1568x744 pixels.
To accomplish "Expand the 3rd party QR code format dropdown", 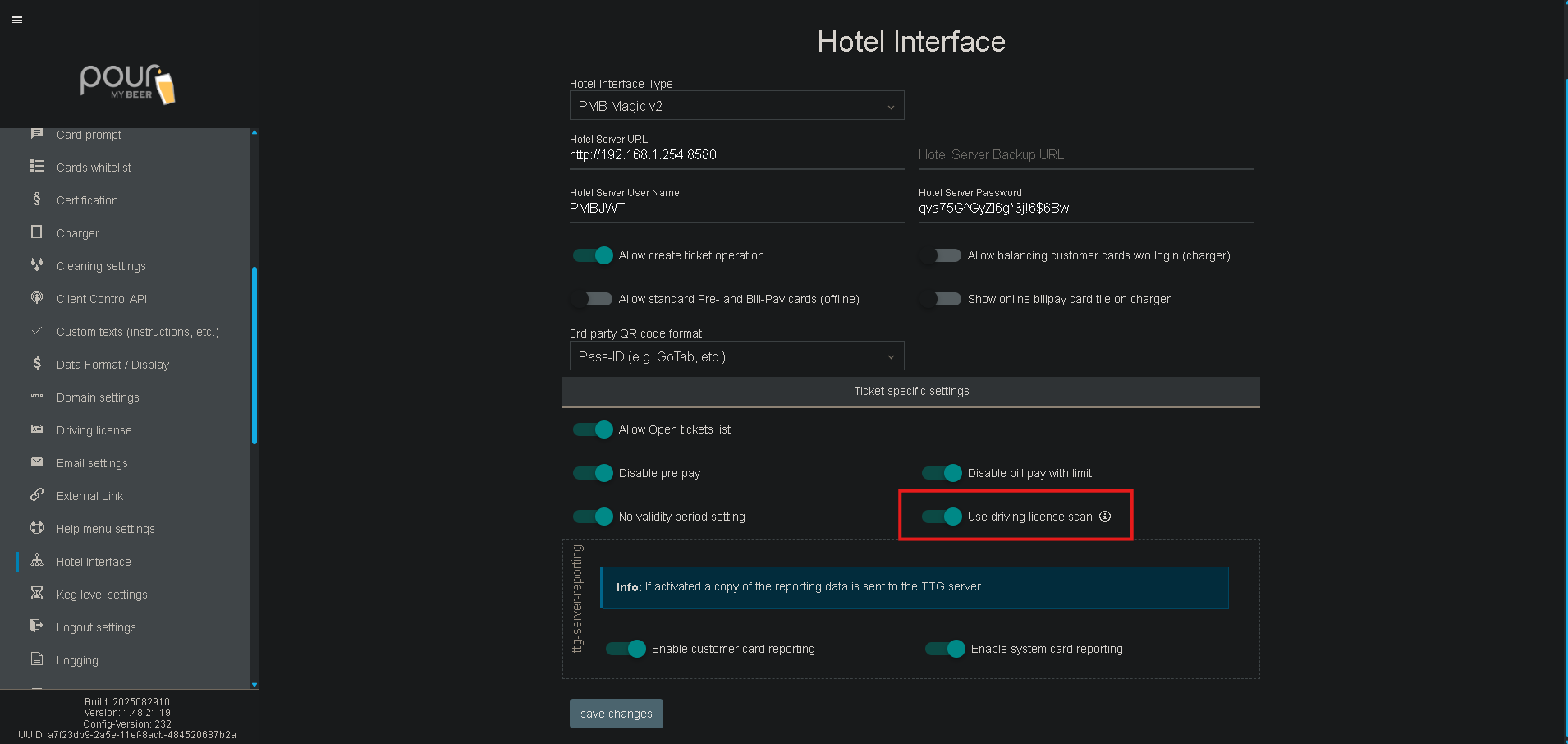I will coord(736,356).
